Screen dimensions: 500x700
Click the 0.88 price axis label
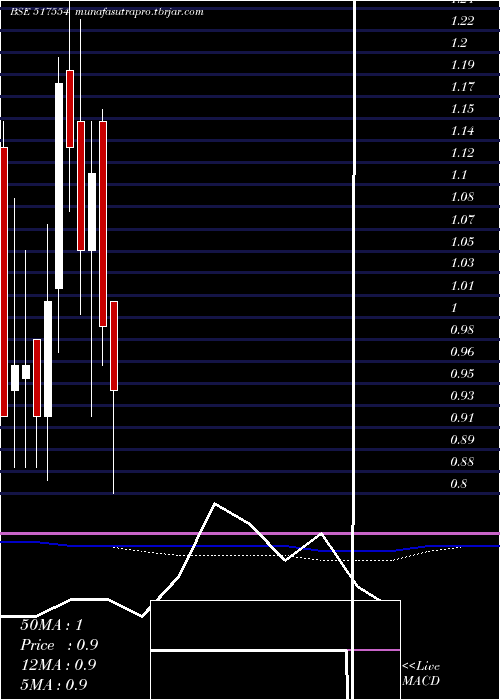coord(462,462)
